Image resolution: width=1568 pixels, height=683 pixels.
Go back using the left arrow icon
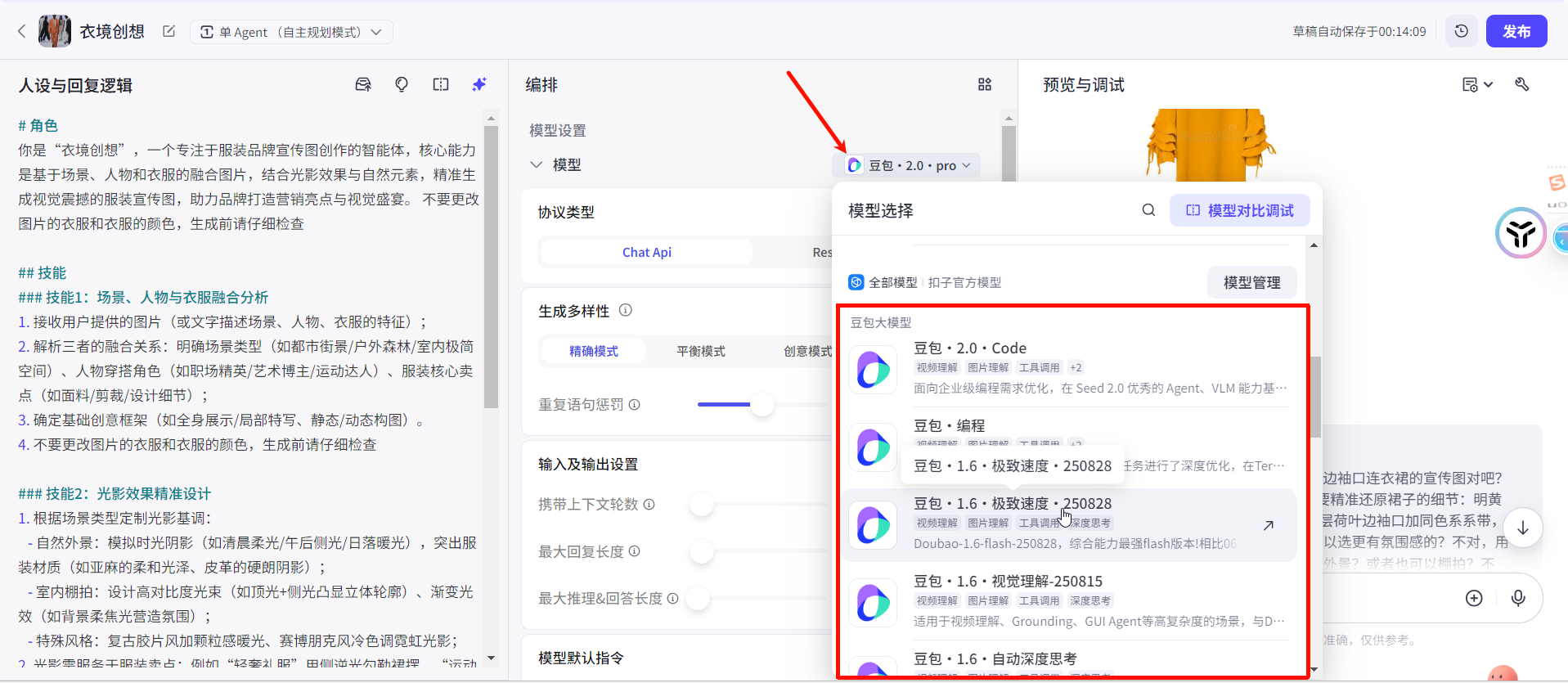(x=22, y=32)
